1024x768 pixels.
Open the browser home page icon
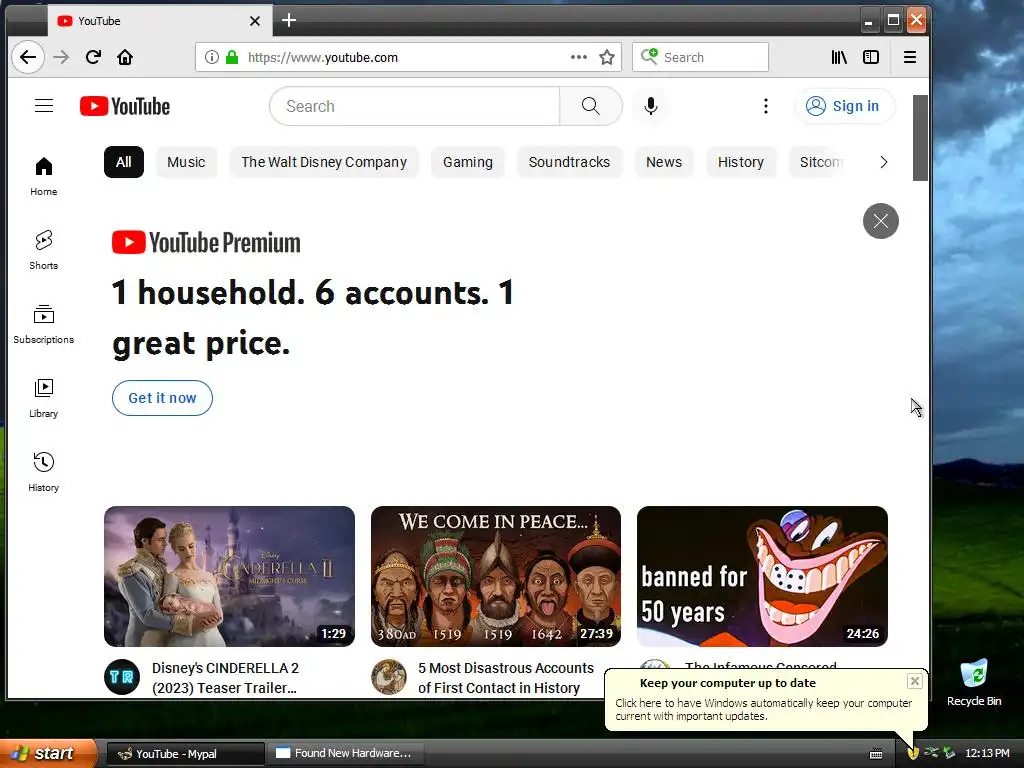coord(125,57)
